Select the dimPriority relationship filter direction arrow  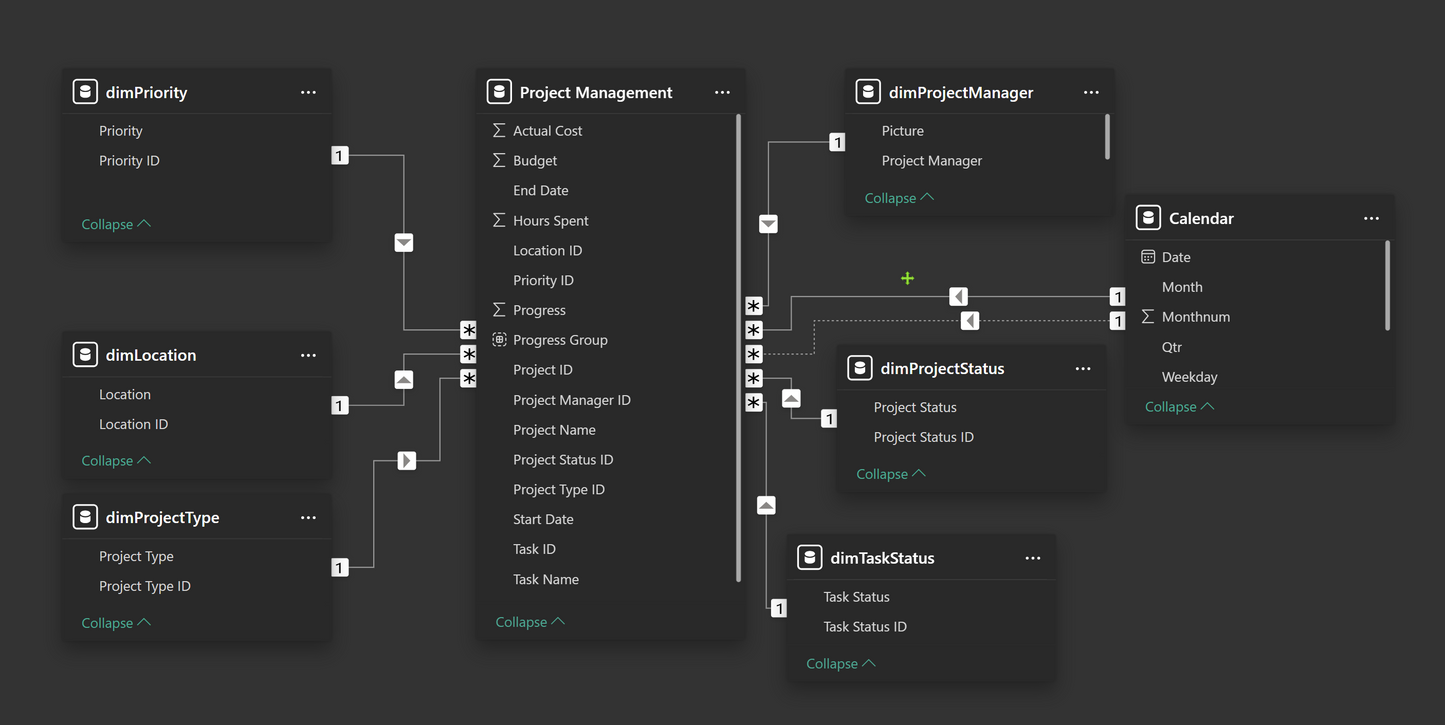pos(404,243)
